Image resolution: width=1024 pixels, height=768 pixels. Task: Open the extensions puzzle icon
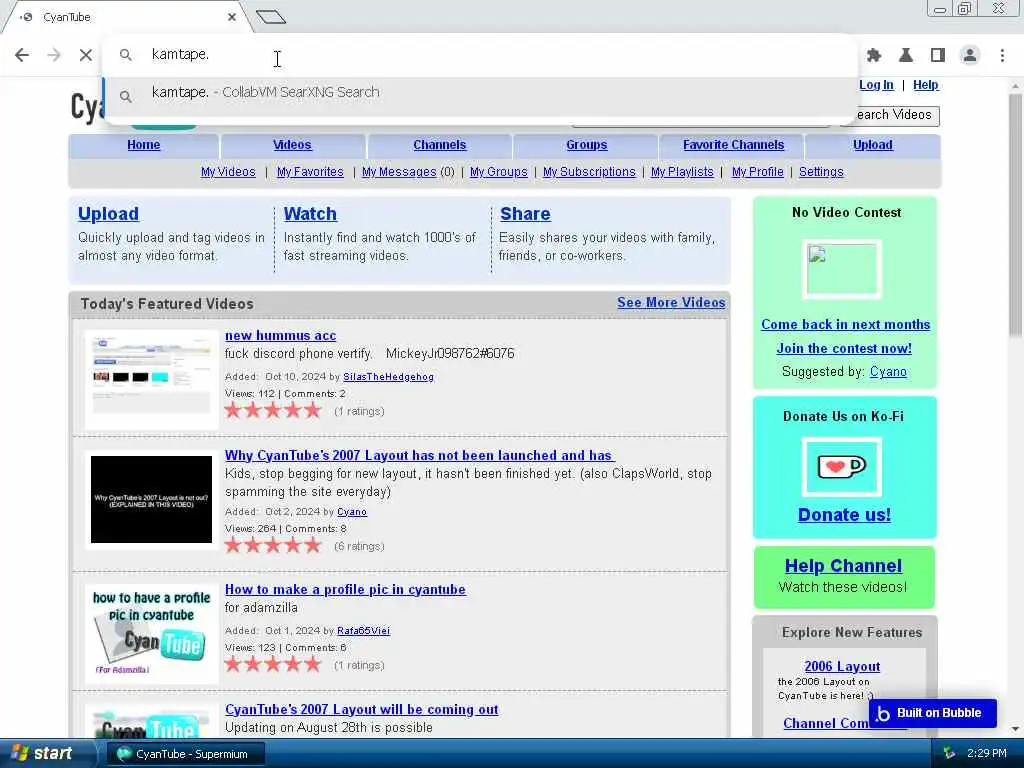(874, 56)
